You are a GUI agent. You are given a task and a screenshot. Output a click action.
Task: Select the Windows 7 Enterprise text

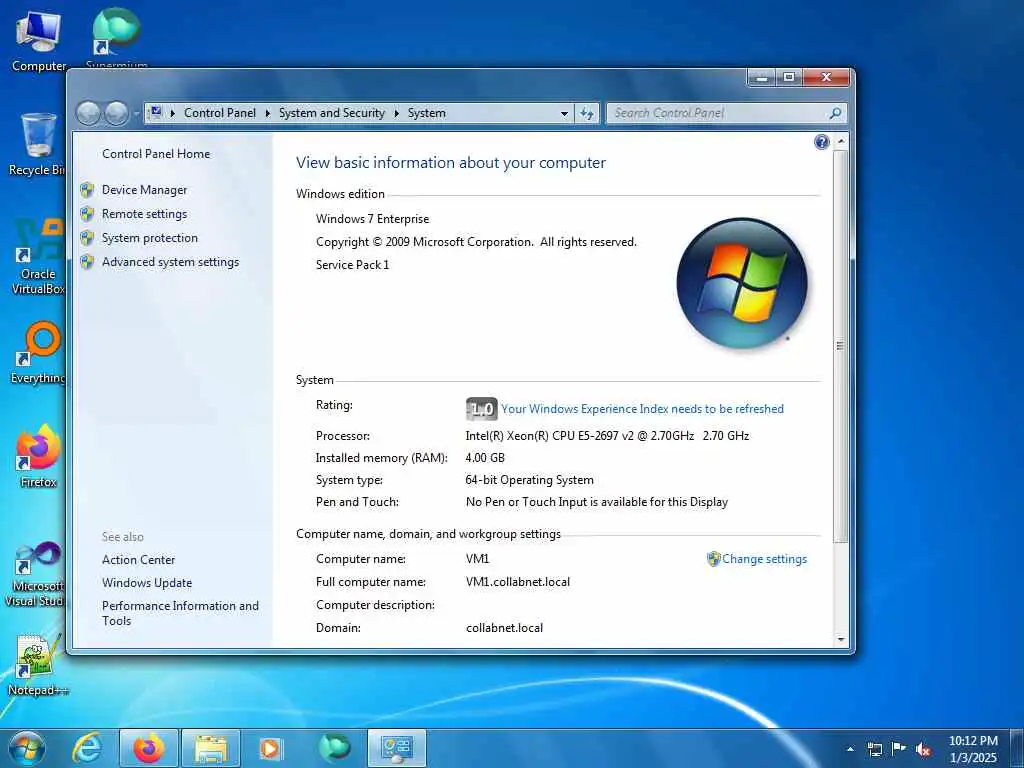point(372,219)
